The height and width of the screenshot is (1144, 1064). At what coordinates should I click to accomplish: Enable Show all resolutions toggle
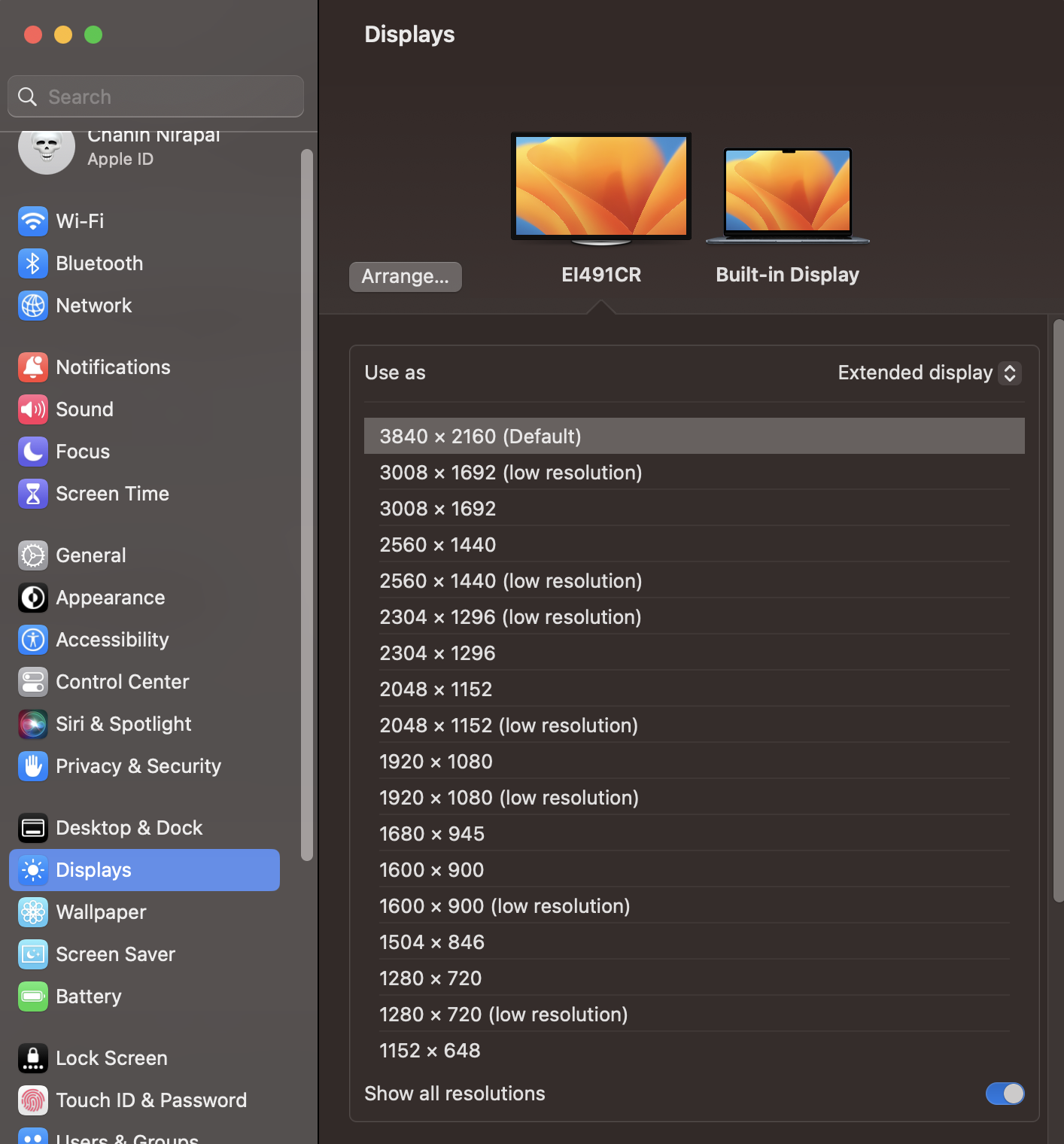1005,1094
